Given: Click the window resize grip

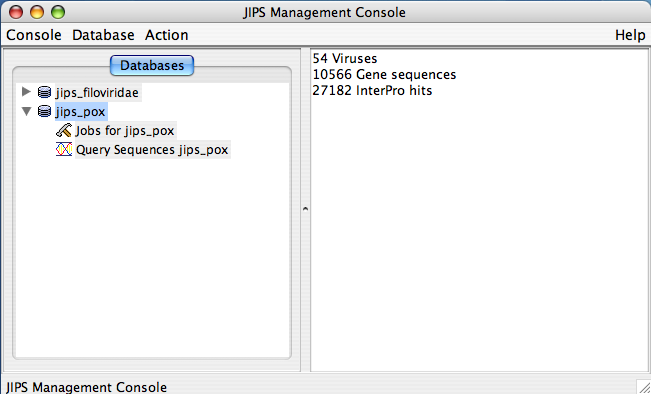Looking at the screenshot, I should (644, 387).
